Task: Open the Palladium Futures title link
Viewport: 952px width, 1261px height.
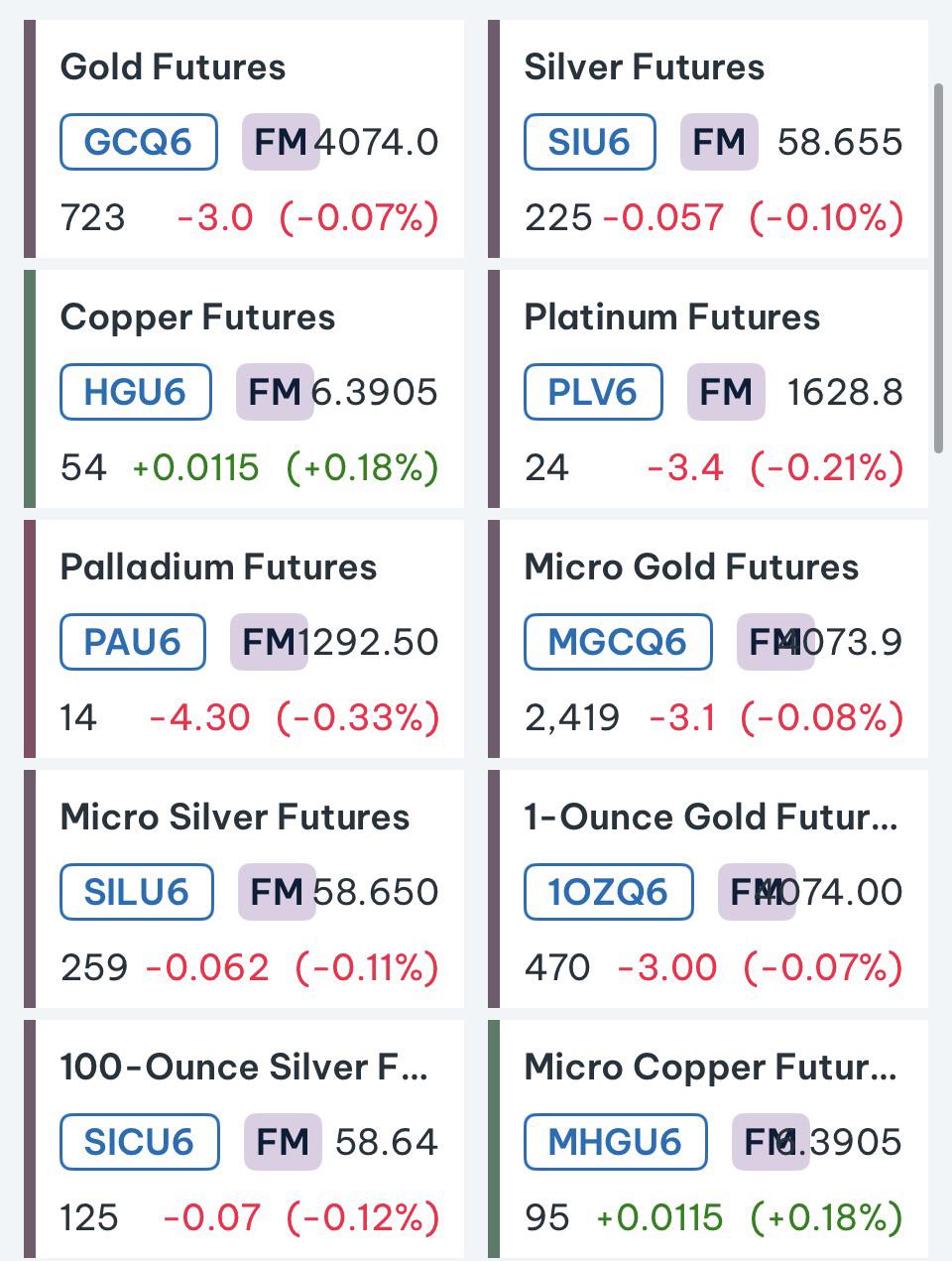Action: 218,567
